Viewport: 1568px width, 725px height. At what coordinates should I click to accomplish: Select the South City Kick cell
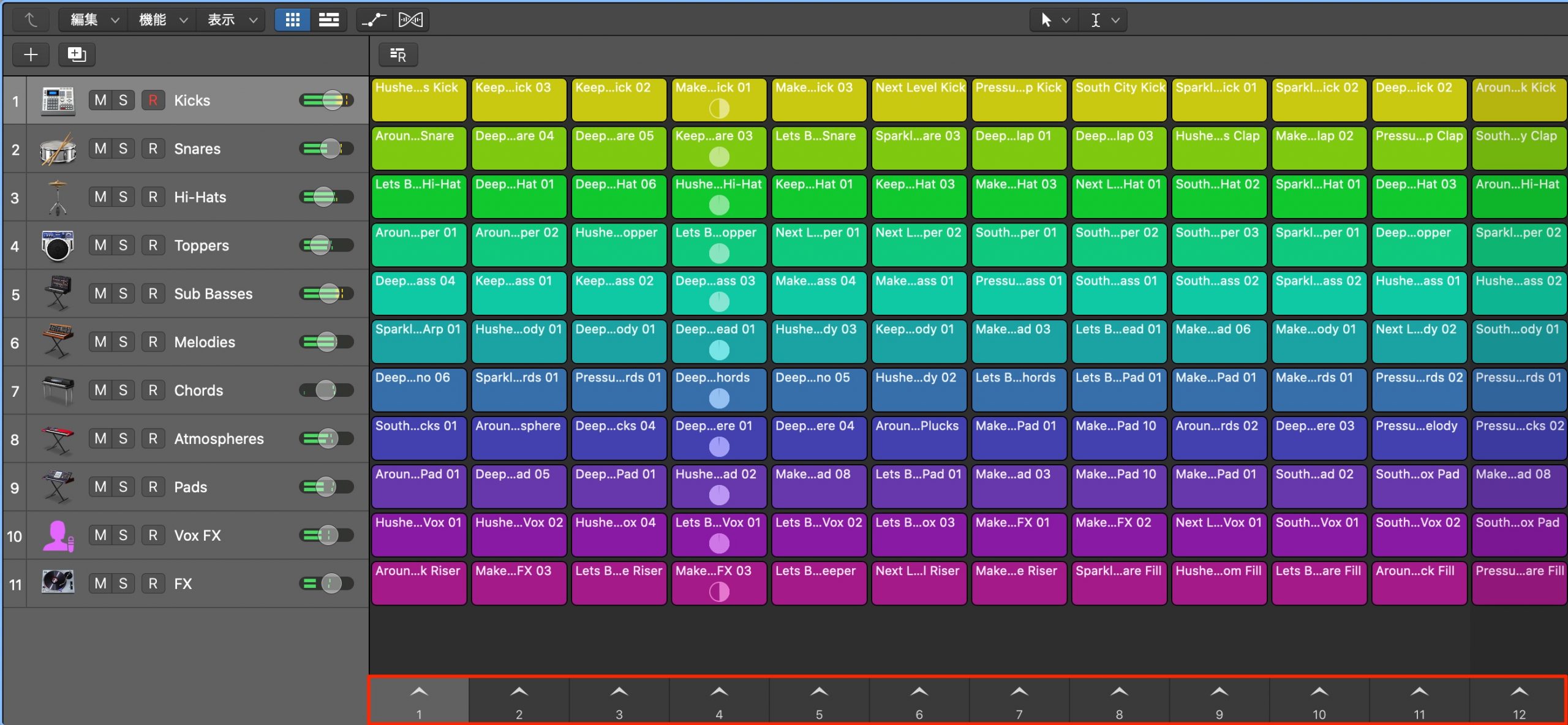pos(1119,100)
